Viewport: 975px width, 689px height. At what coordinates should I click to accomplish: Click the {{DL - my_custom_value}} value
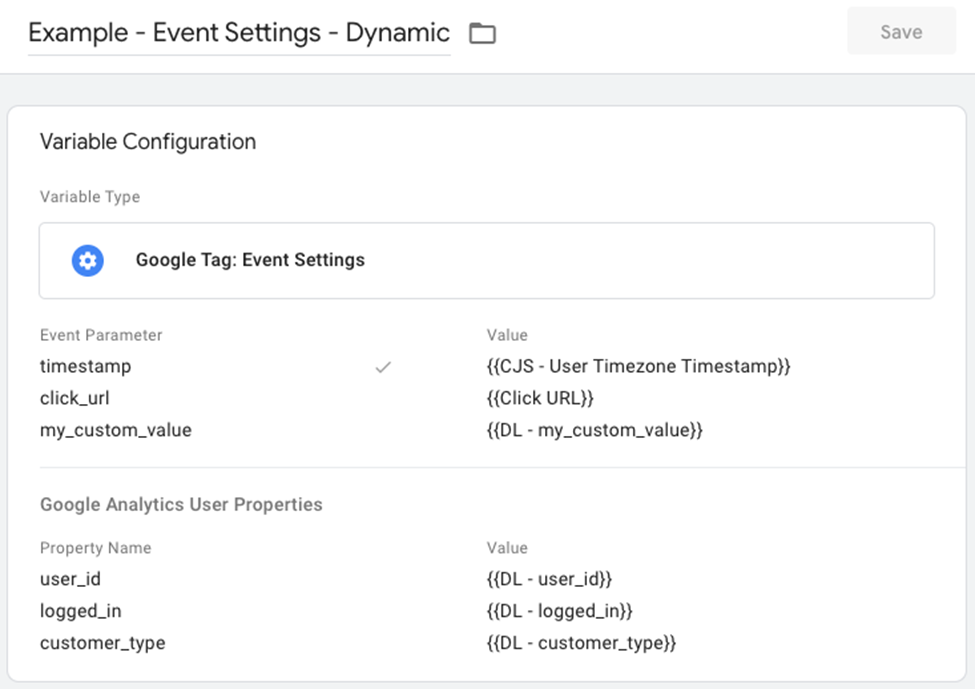(595, 431)
